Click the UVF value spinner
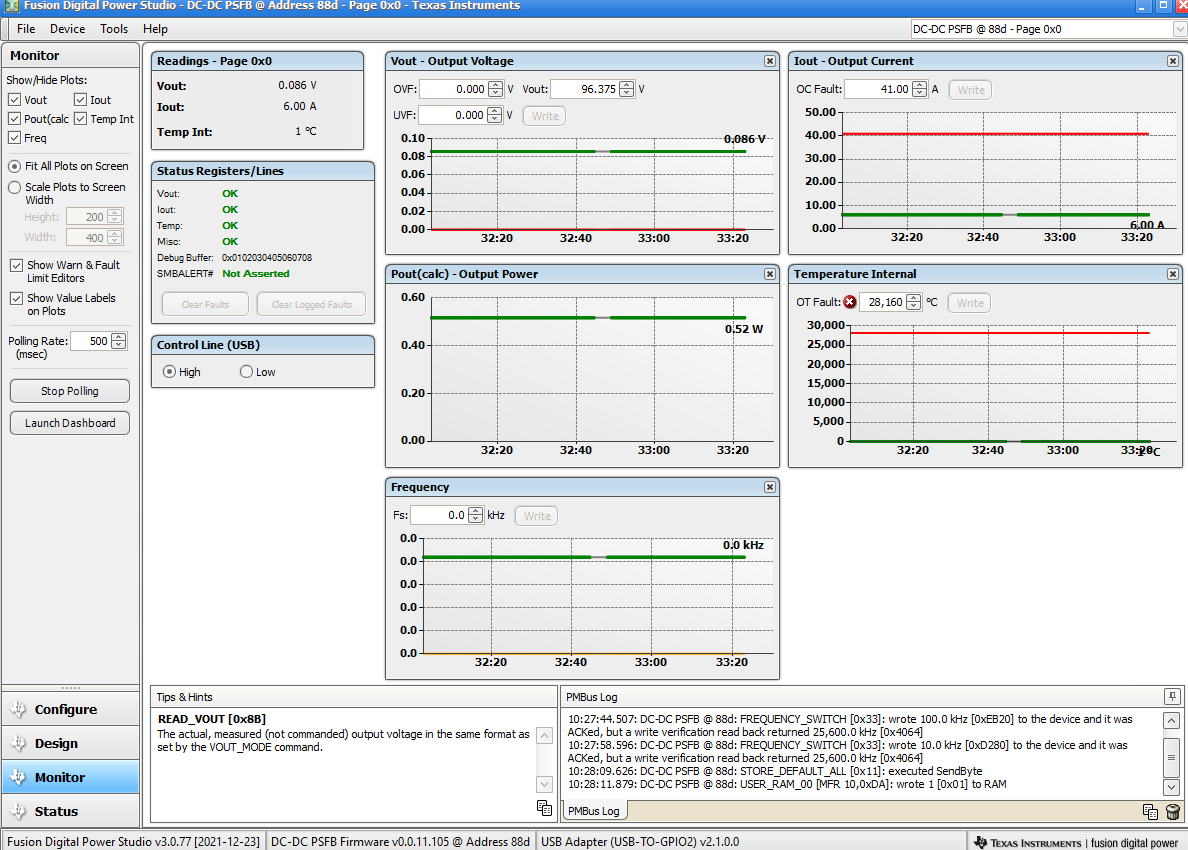The height and width of the screenshot is (850, 1188). point(495,115)
